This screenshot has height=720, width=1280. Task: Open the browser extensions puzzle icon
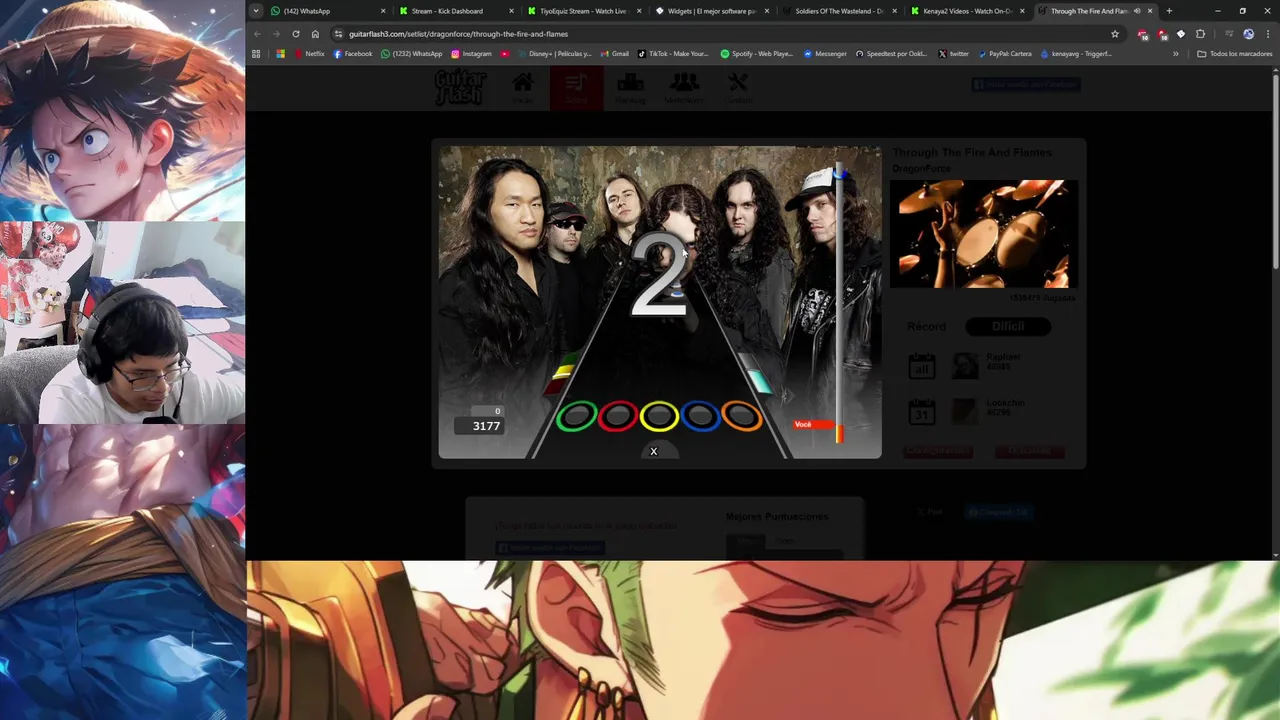[x=1200, y=34]
